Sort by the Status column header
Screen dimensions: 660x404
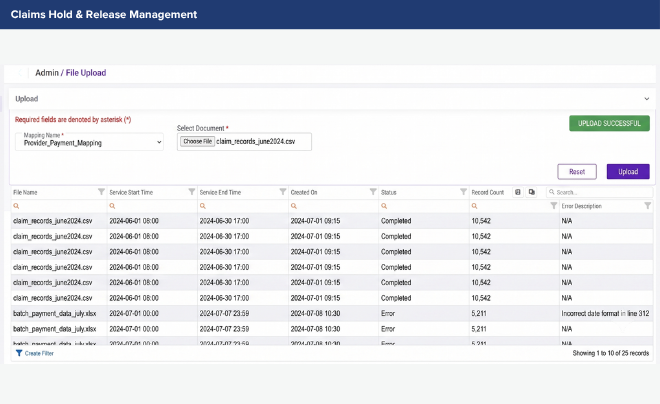pyautogui.click(x=389, y=192)
